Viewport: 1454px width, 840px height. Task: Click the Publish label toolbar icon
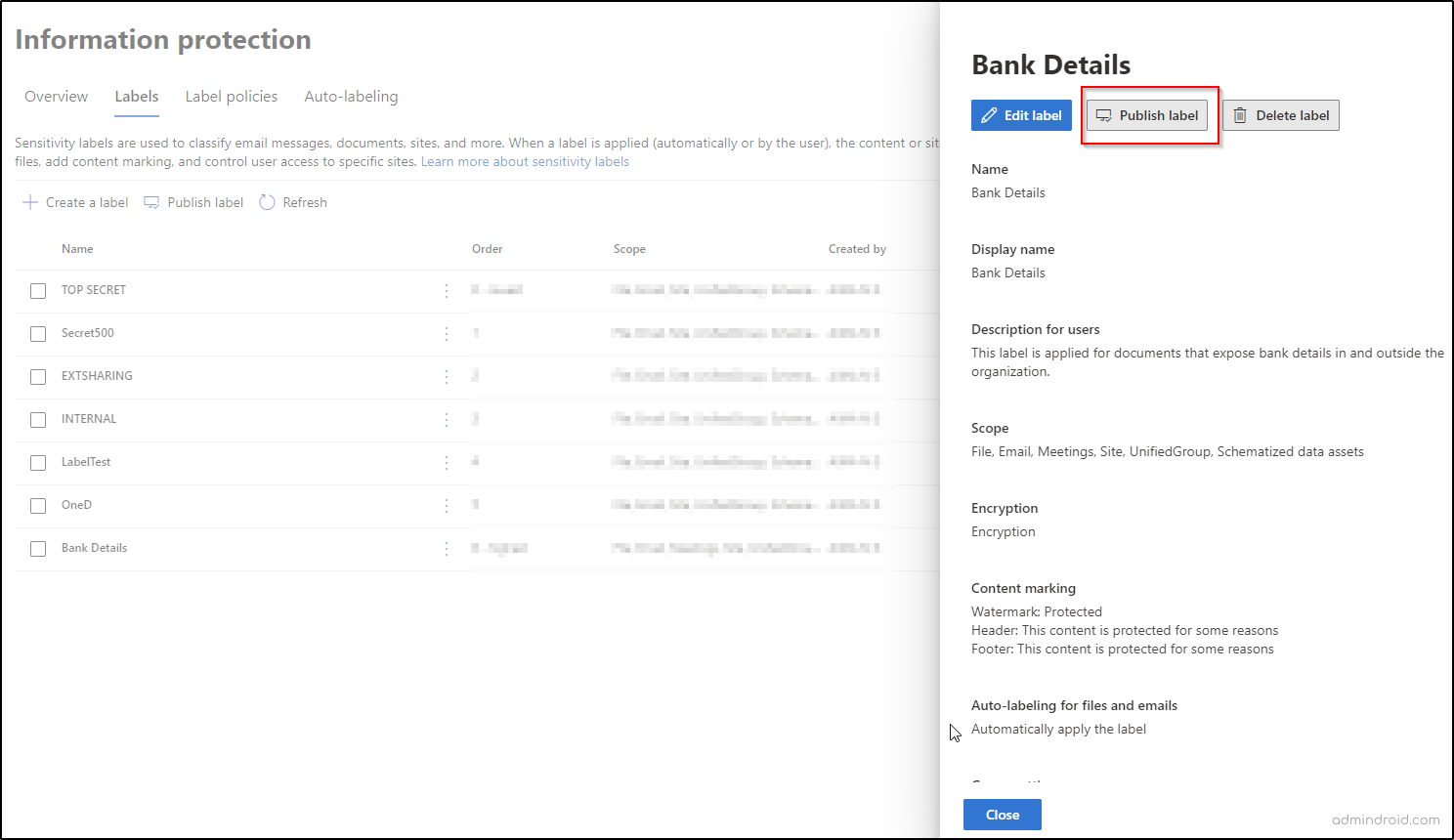[152, 202]
